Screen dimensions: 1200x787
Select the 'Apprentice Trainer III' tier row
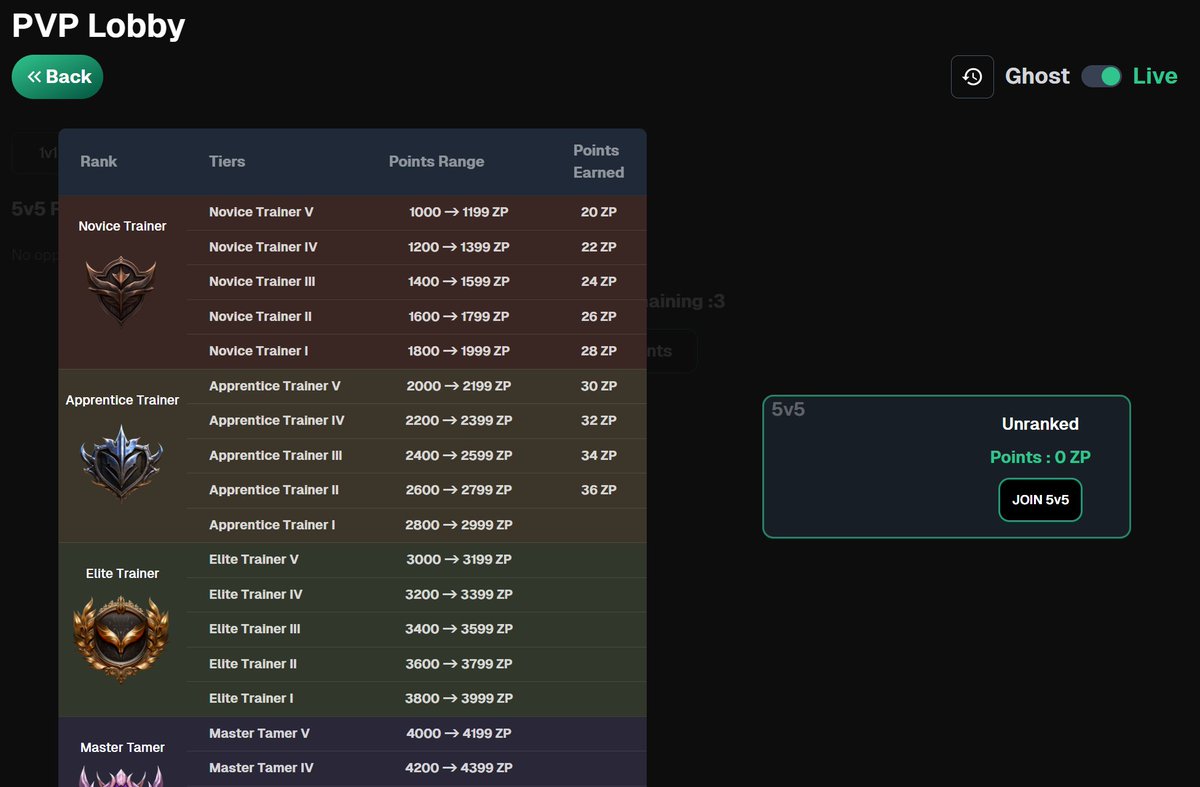(x=417, y=456)
